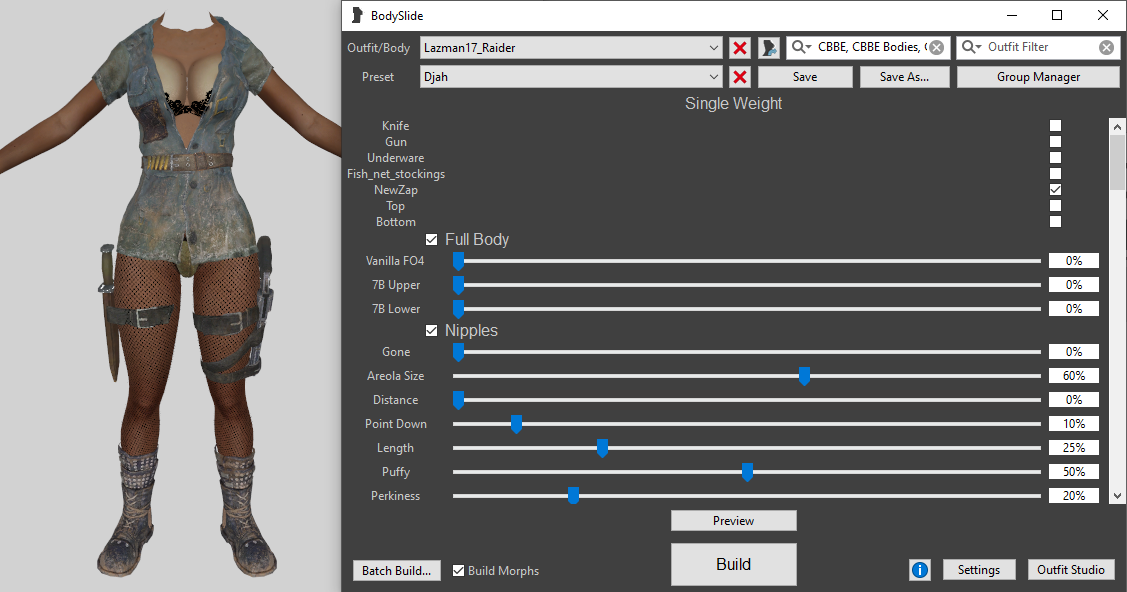Click the BodySlide title bar app icon
1127x592 pixels.
tap(356, 15)
